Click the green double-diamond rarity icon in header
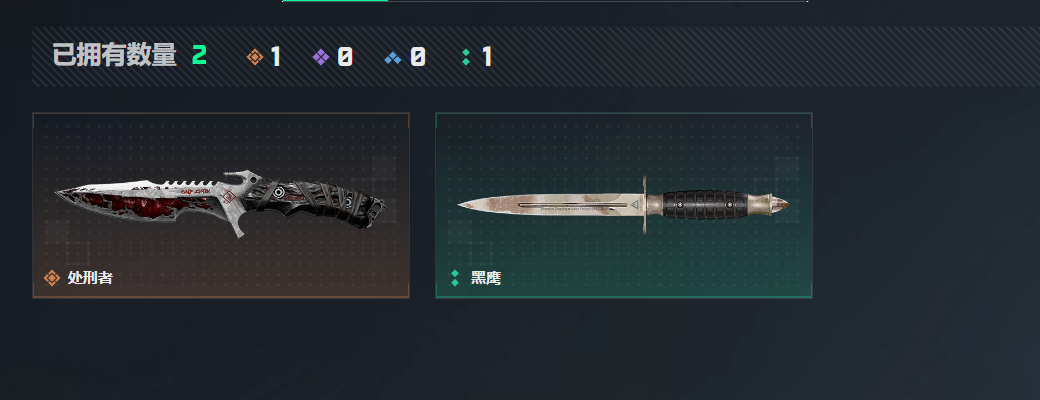The height and width of the screenshot is (400, 1040). [466, 57]
